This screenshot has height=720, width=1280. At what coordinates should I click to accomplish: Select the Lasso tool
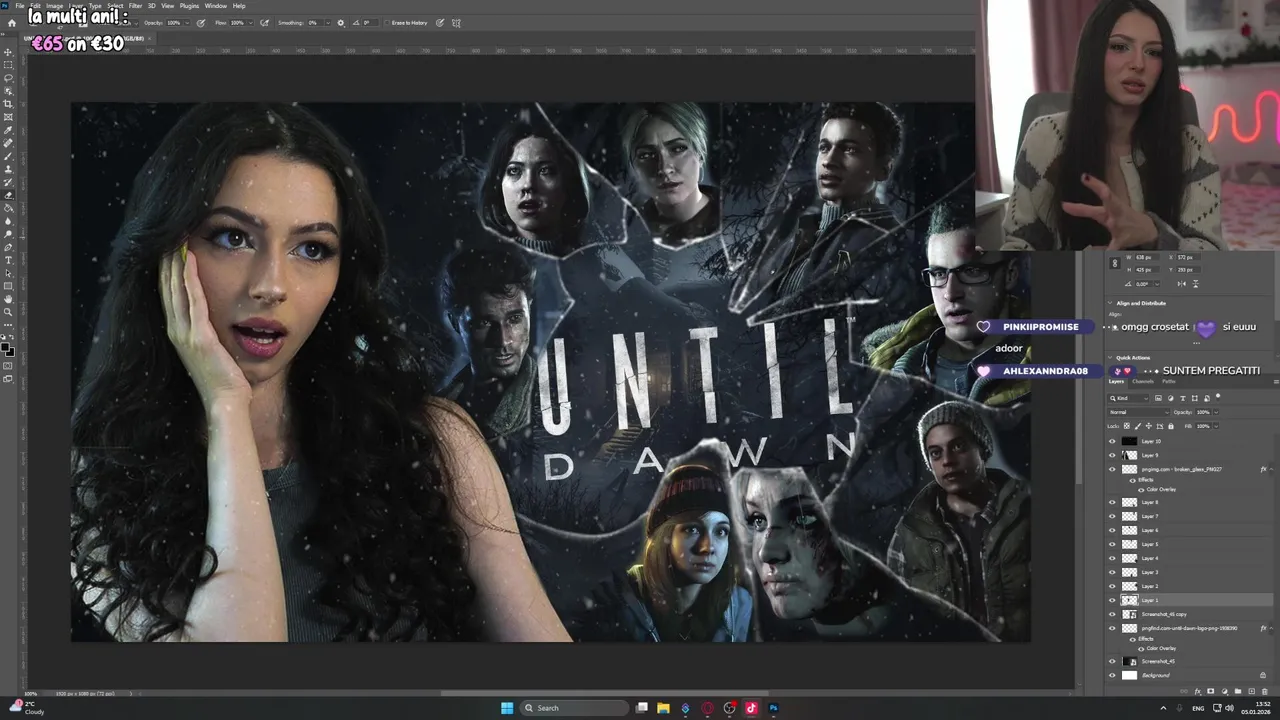tap(8, 77)
